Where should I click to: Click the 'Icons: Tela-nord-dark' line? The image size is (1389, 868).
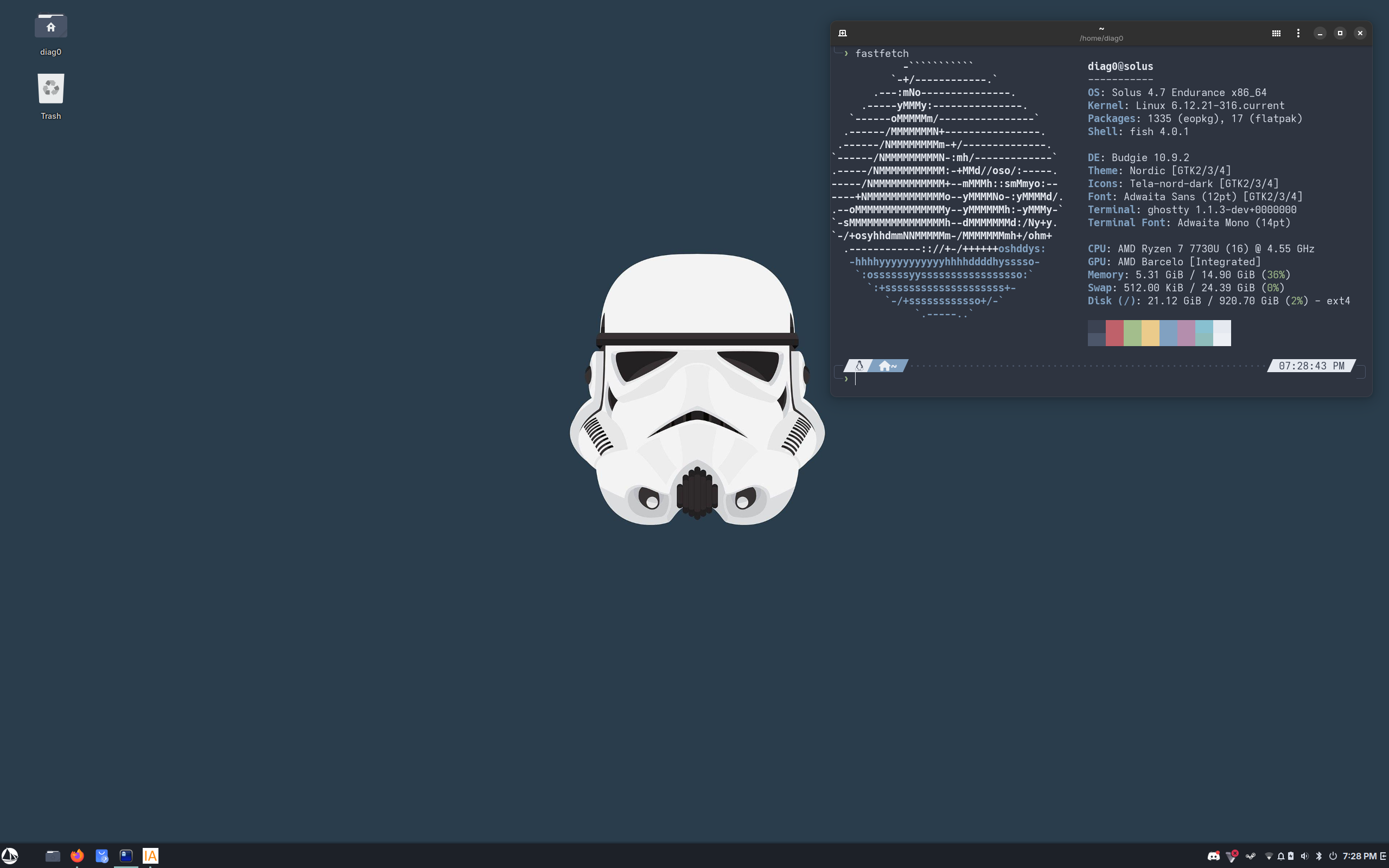click(x=1183, y=184)
